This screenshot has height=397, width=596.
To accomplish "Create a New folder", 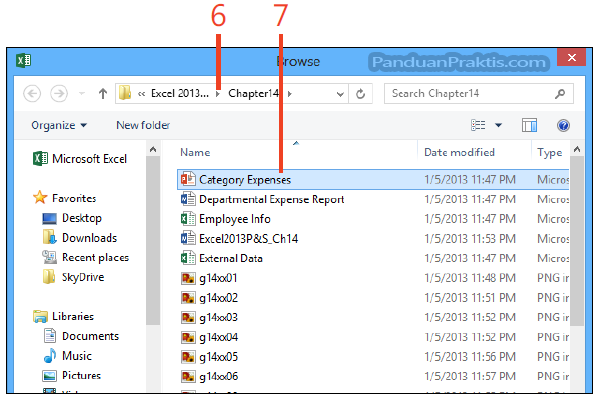I will point(143,125).
